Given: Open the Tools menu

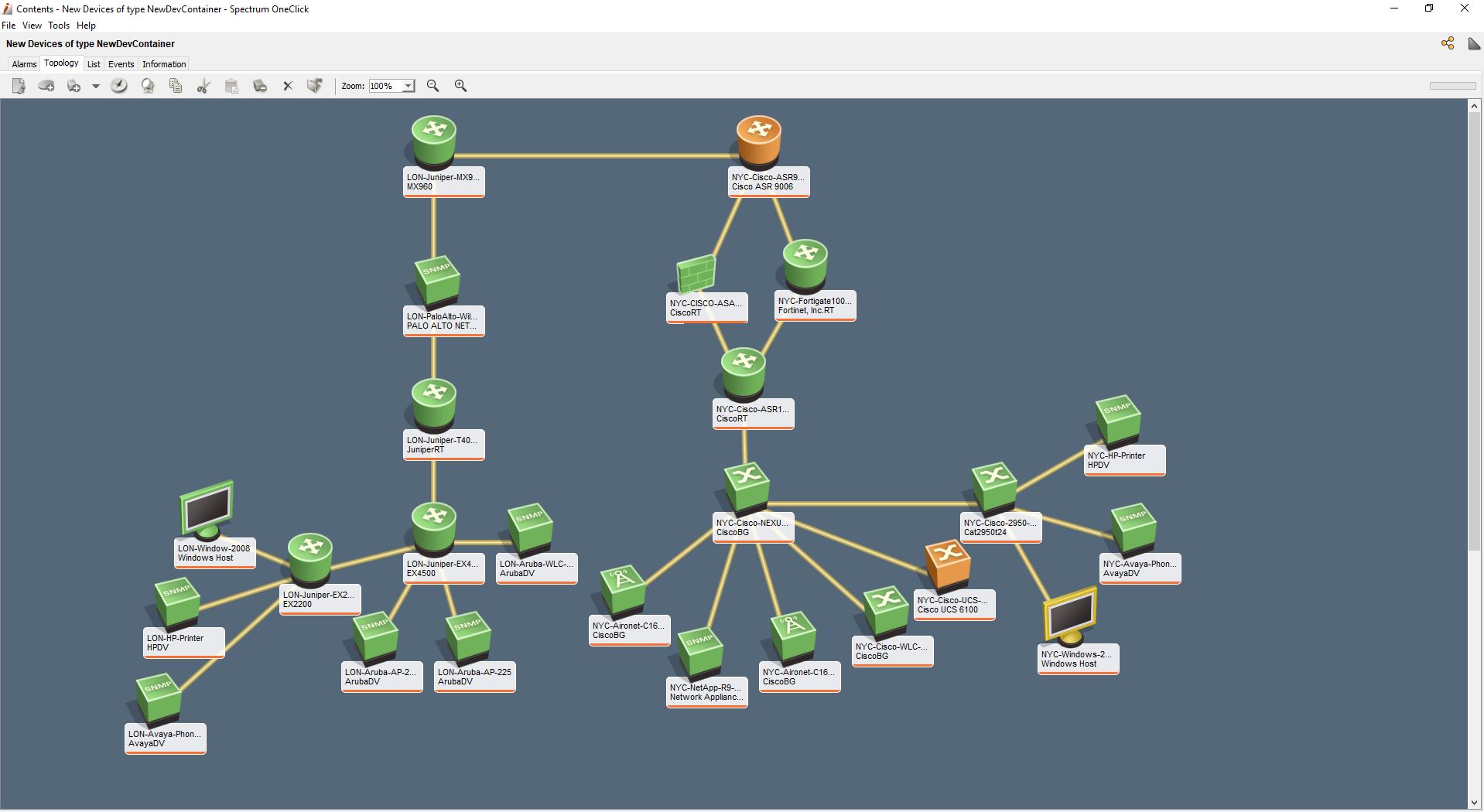Looking at the screenshot, I should 59,26.
